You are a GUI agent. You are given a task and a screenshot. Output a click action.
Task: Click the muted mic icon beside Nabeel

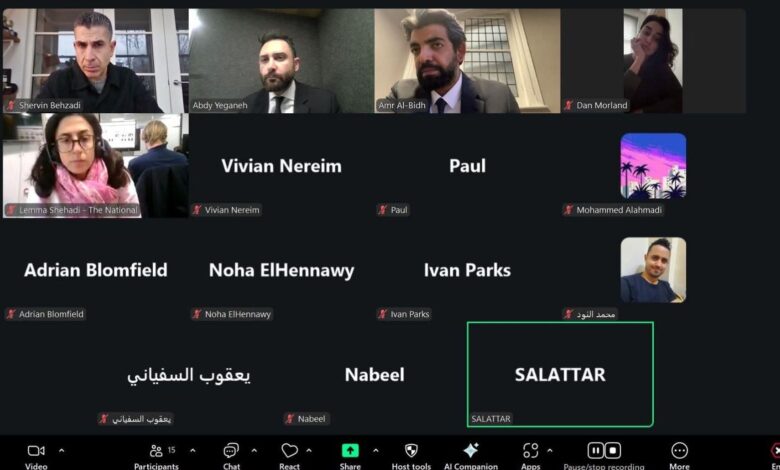(x=290, y=419)
